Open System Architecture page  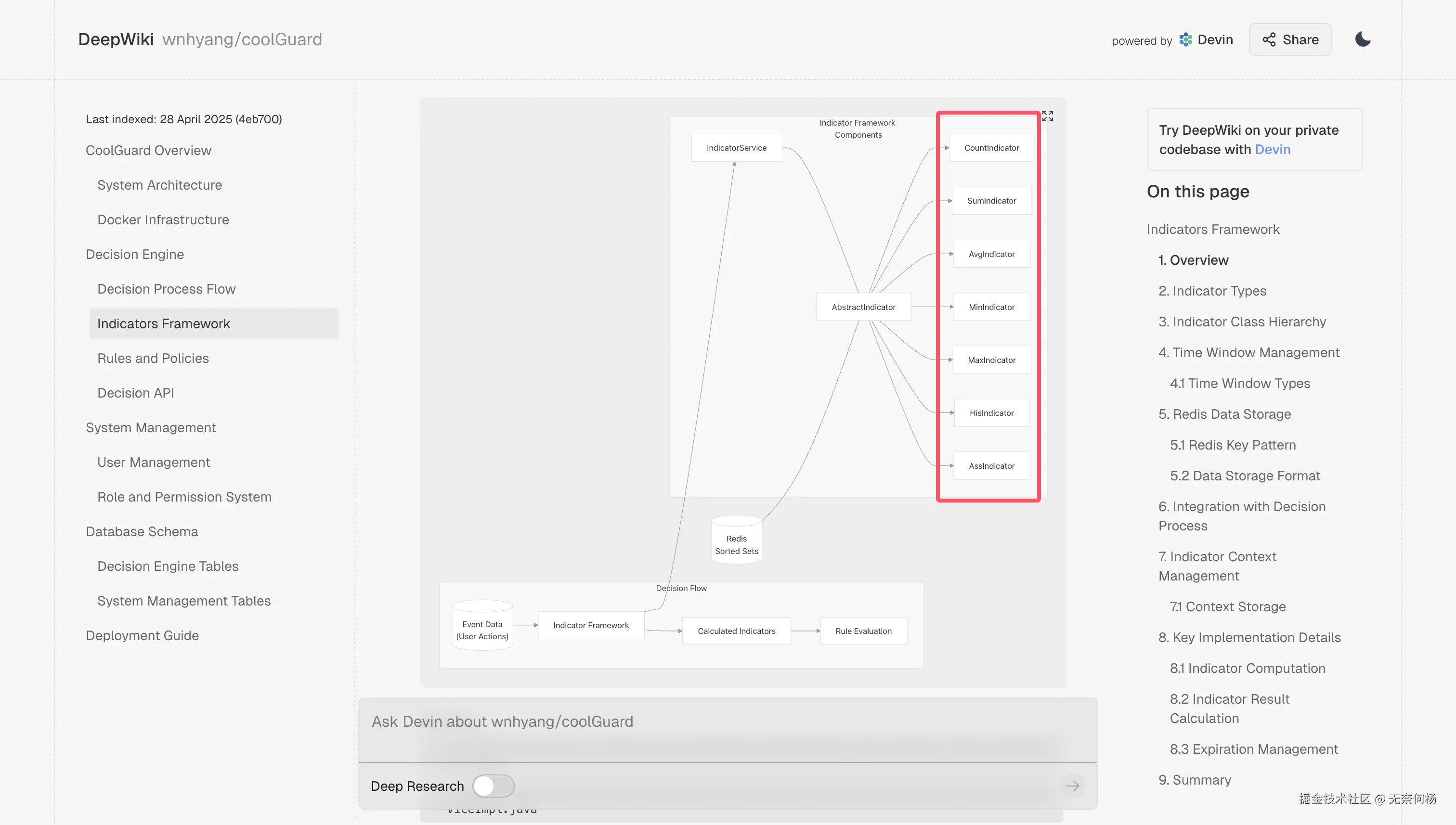pos(159,185)
